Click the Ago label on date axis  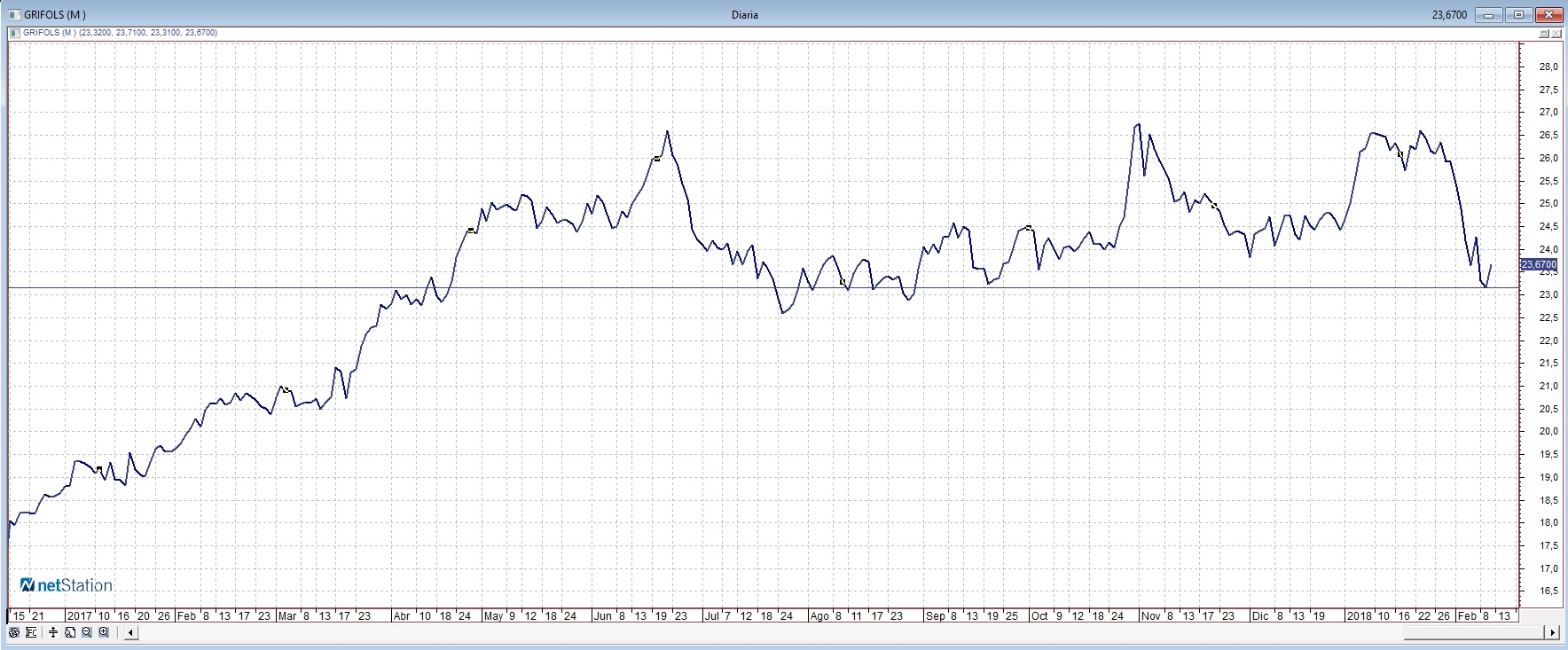point(819,615)
